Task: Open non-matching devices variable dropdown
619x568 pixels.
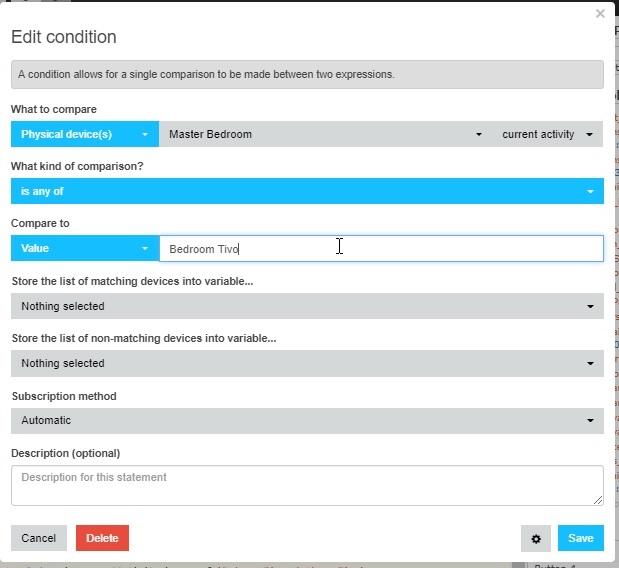Action: [x=307, y=363]
